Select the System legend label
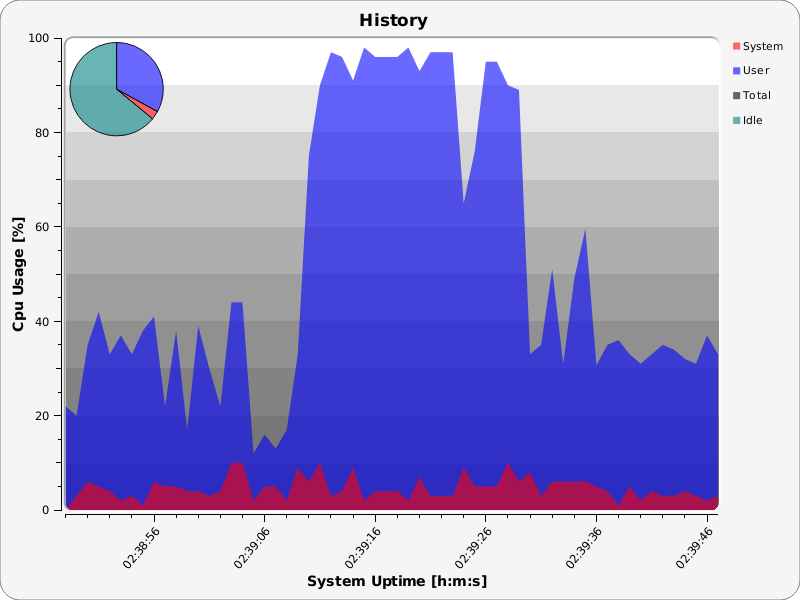This screenshot has width=800, height=600. (x=763, y=46)
